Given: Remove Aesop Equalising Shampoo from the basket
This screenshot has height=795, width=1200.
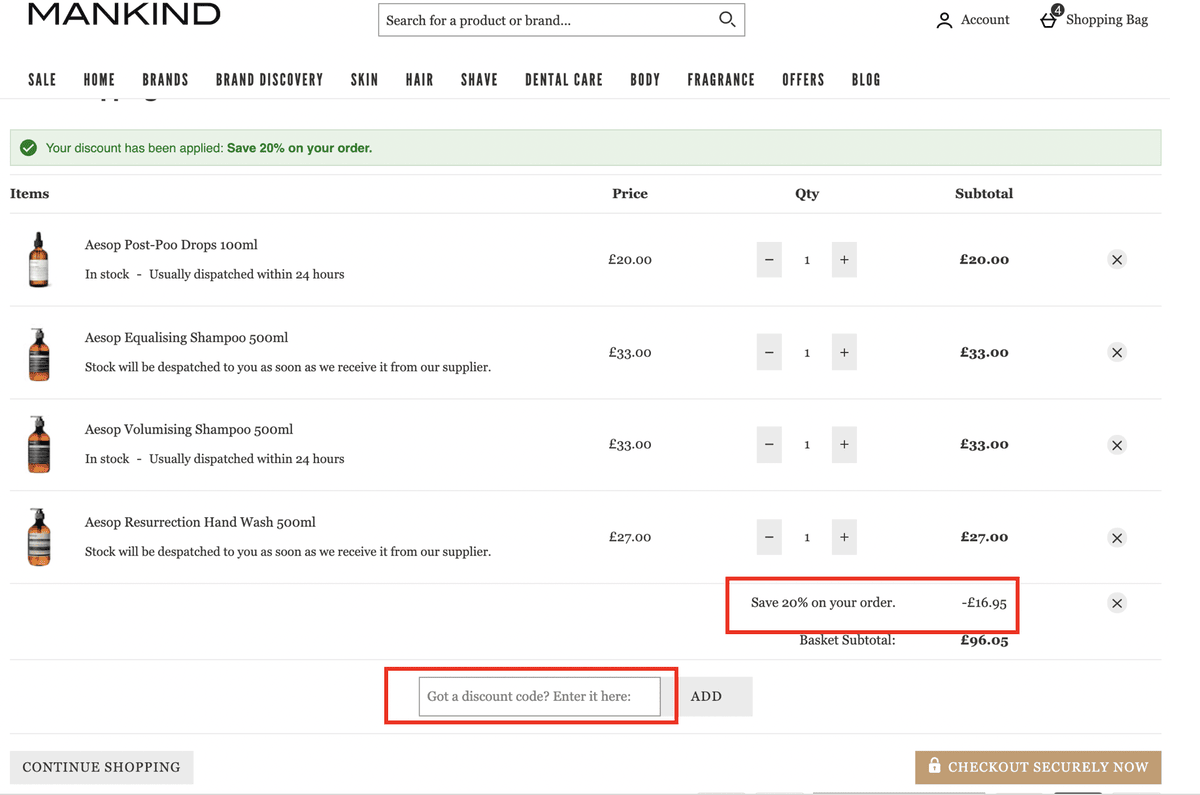Looking at the screenshot, I should coord(1117,353).
